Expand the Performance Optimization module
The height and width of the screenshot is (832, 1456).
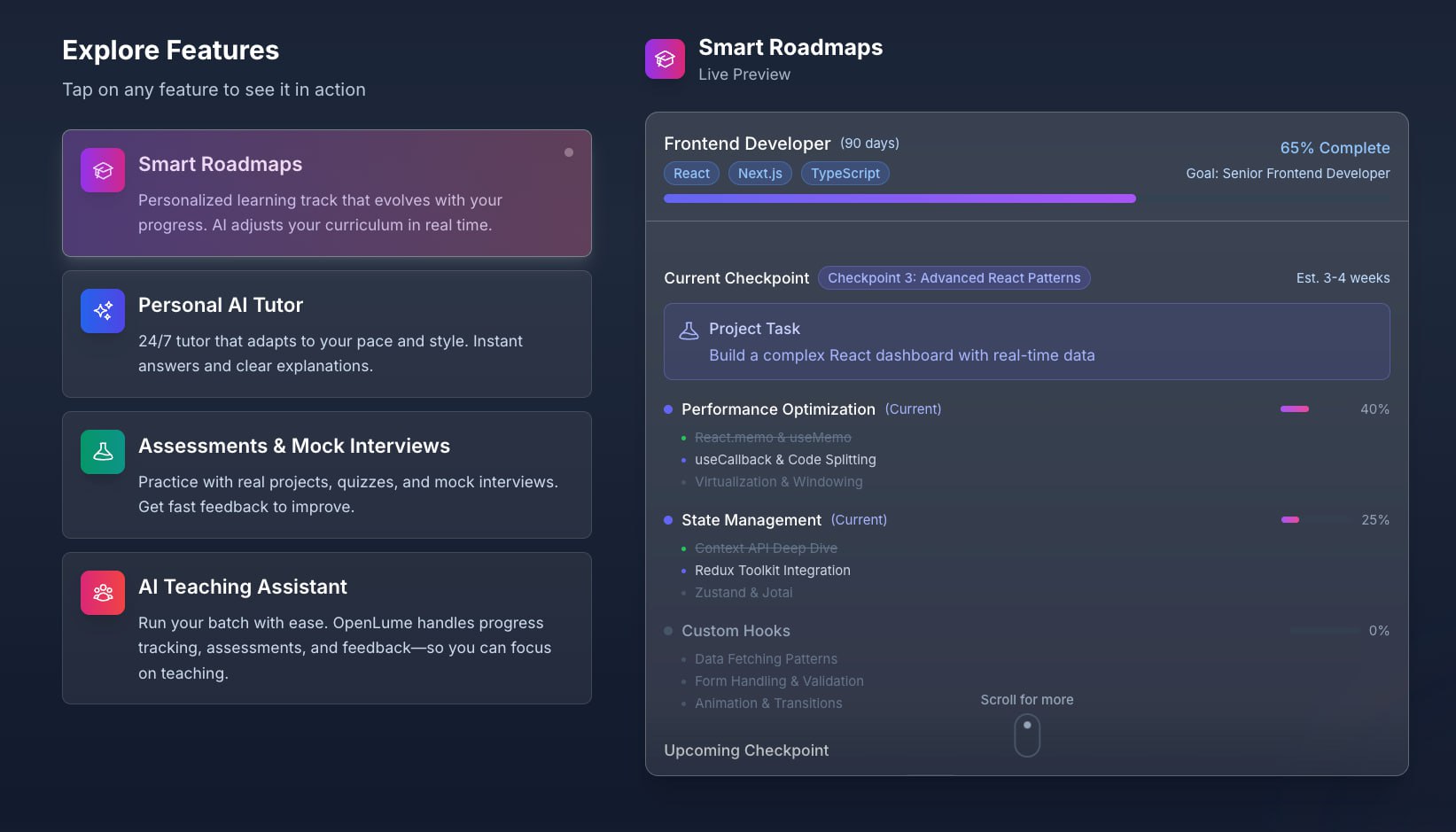coord(777,409)
